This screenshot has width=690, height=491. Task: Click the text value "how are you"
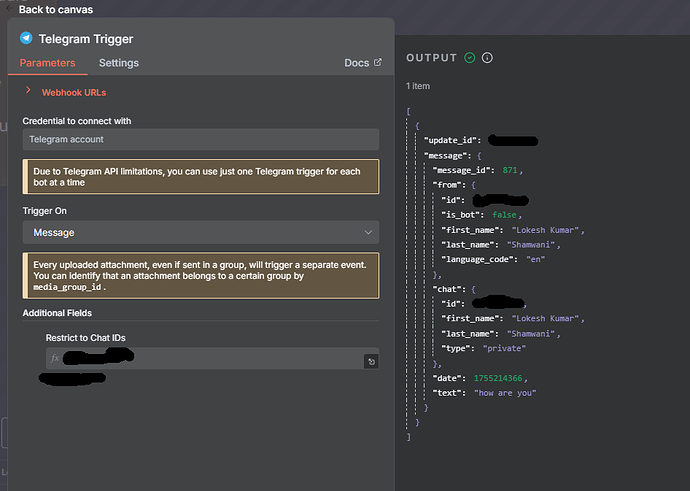pos(505,392)
